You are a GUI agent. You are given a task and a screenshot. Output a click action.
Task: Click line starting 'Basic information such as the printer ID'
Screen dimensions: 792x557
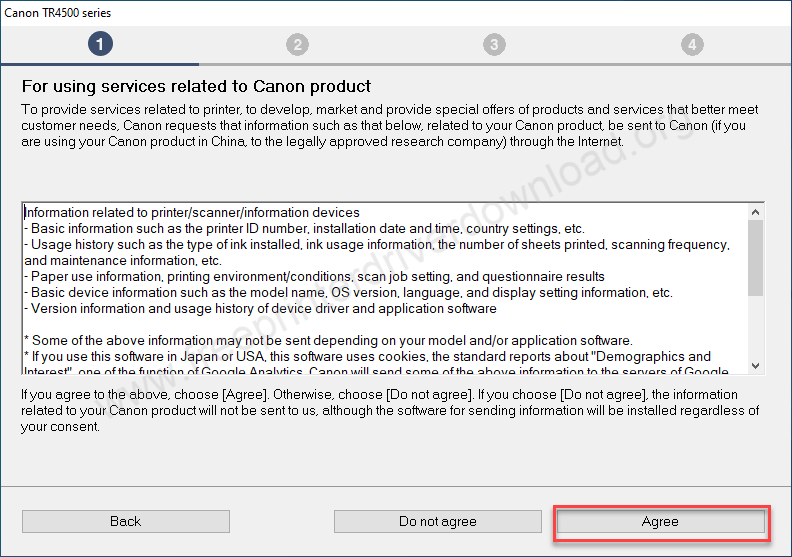[305, 229]
